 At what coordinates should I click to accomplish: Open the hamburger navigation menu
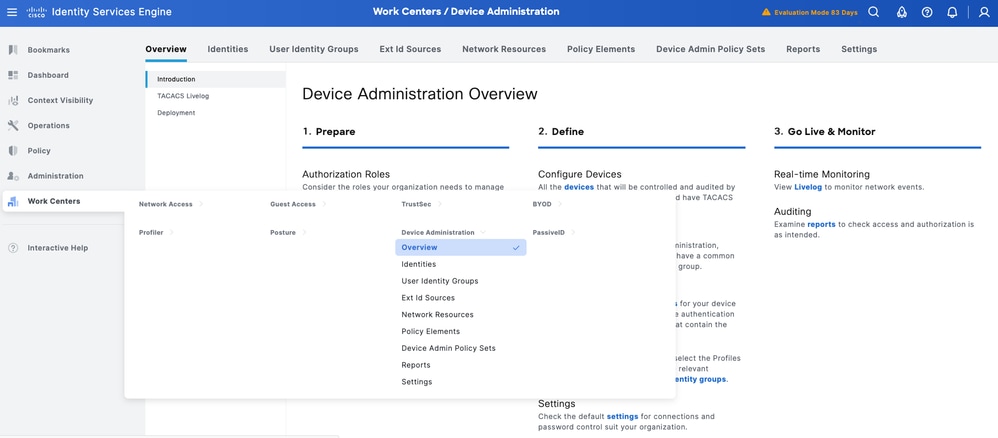[x=12, y=12]
